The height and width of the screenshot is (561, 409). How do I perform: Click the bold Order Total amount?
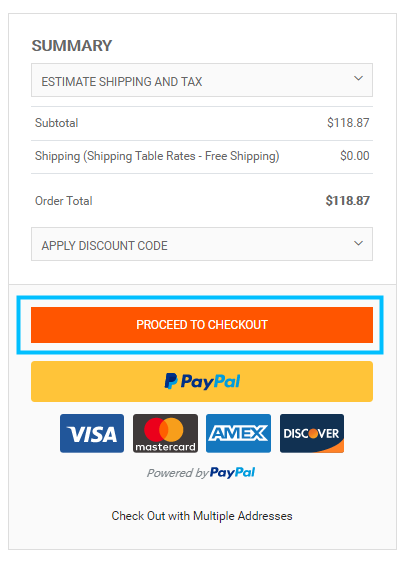tap(347, 201)
